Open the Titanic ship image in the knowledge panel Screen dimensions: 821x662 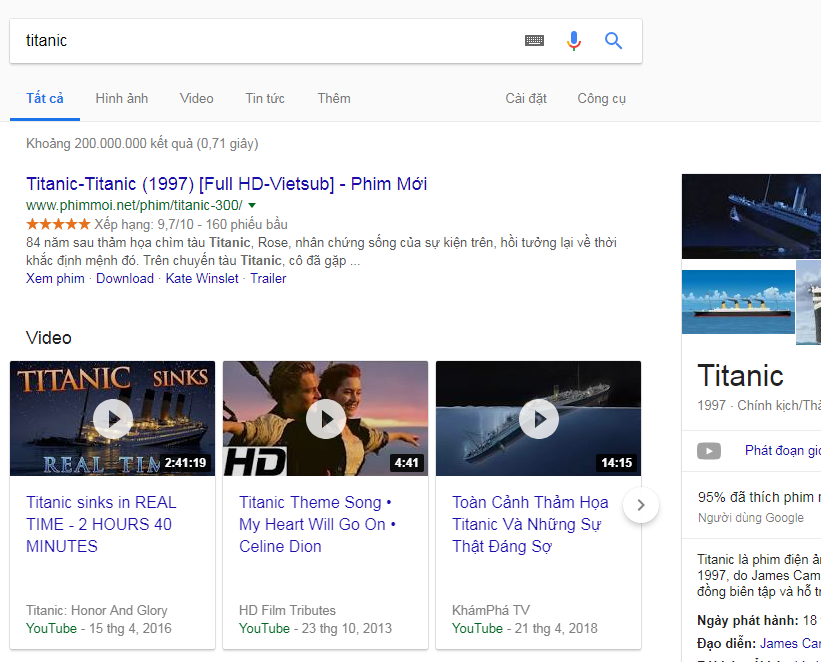click(750, 217)
